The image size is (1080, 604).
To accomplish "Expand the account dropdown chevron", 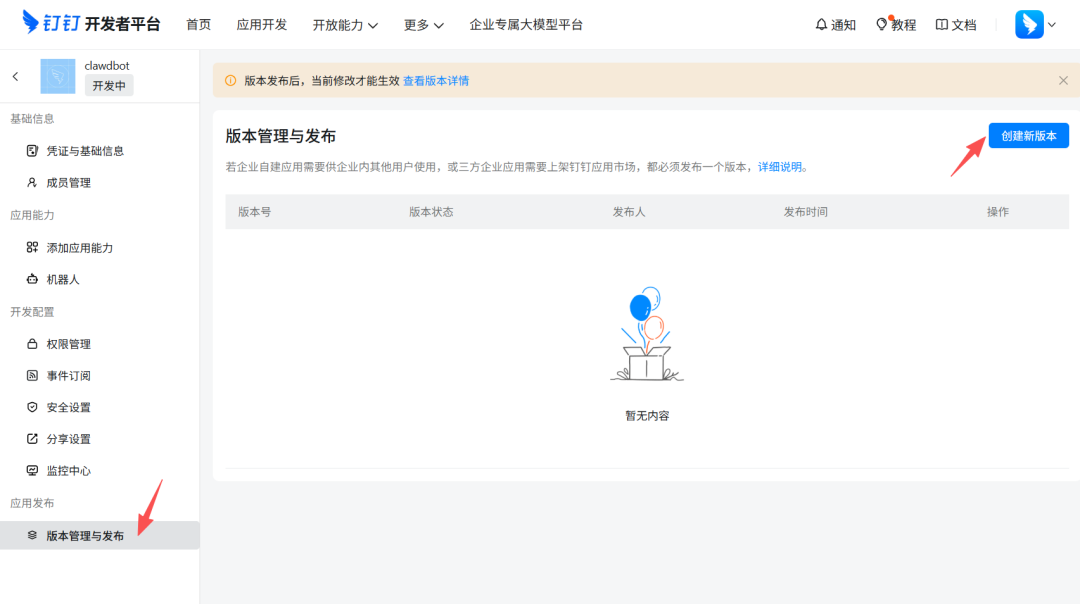I will 1052,25.
